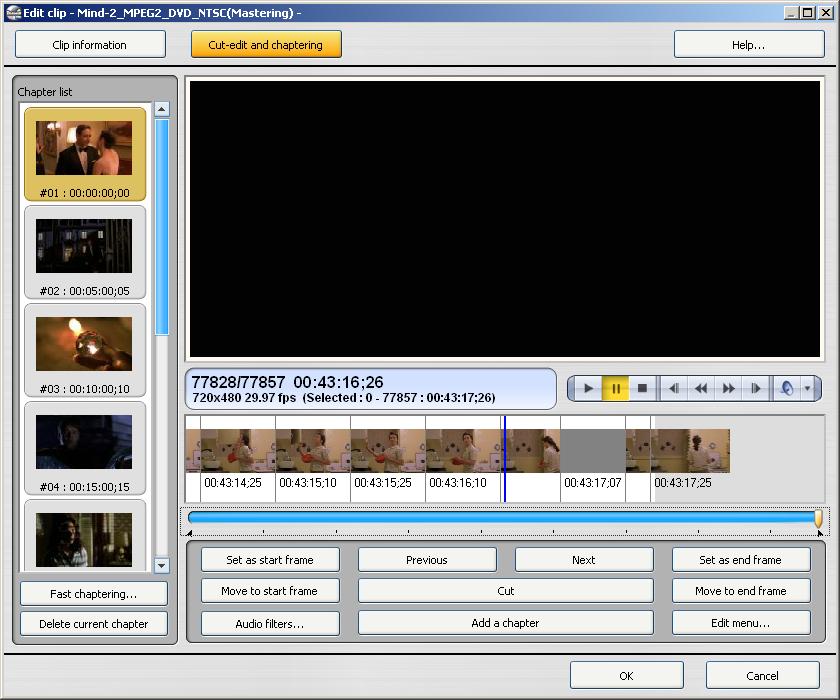Step back one frame
Viewport: 840px width, 700px height.
click(674, 388)
